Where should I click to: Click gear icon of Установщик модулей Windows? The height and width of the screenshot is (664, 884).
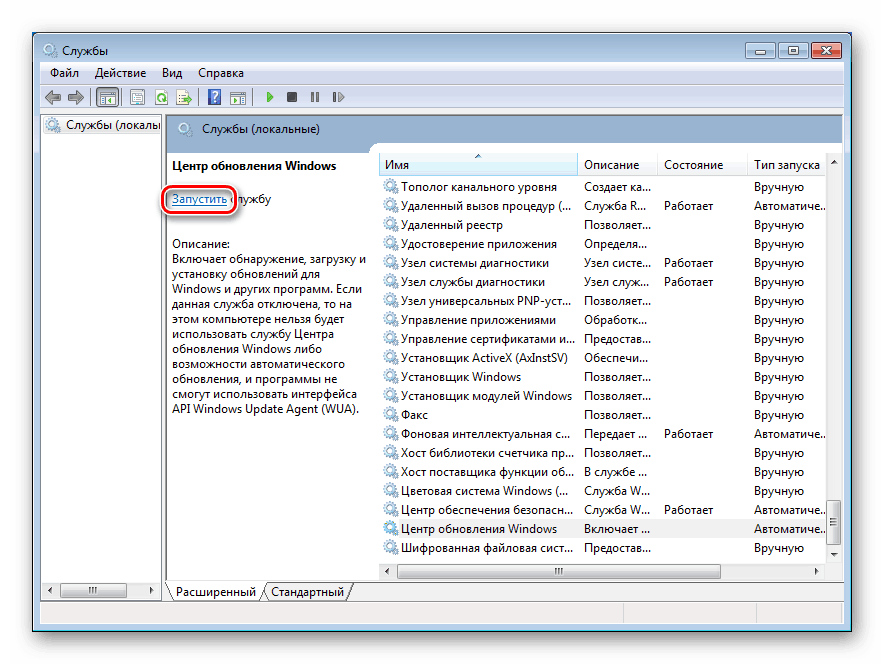click(391, 395)
